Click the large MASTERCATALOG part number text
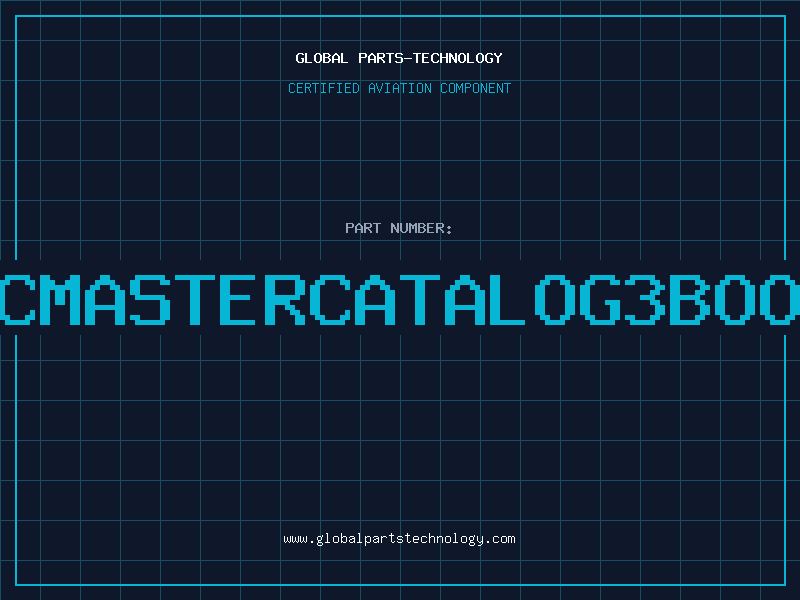800x600 pixels. (400, 300)
